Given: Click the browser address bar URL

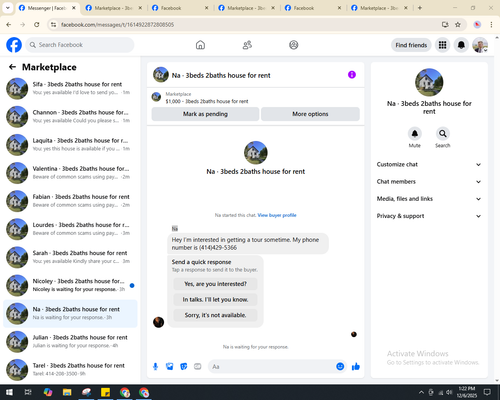Looking at the screenshot, I should (x=117, y=25).
